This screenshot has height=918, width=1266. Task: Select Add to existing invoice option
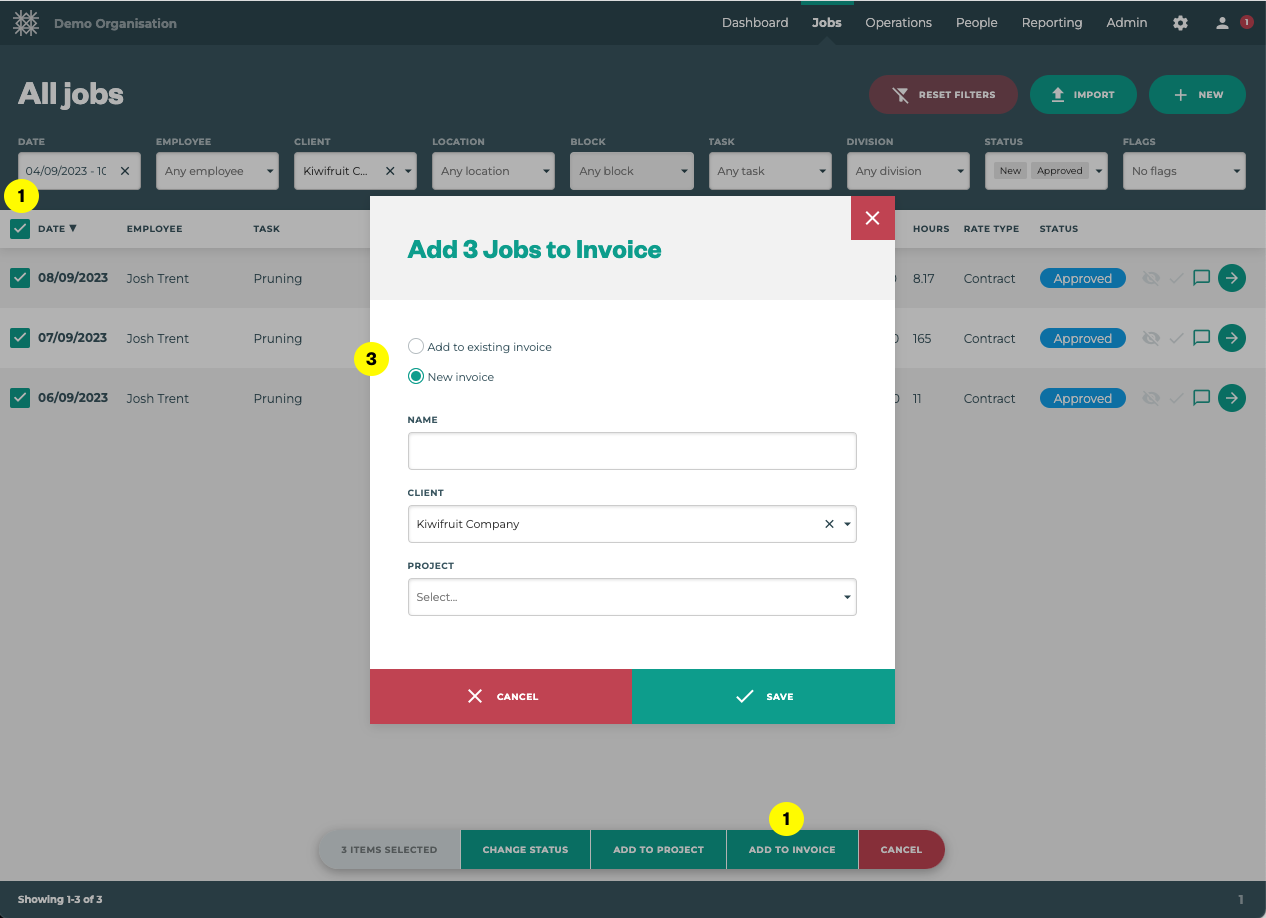coord(416,347)
